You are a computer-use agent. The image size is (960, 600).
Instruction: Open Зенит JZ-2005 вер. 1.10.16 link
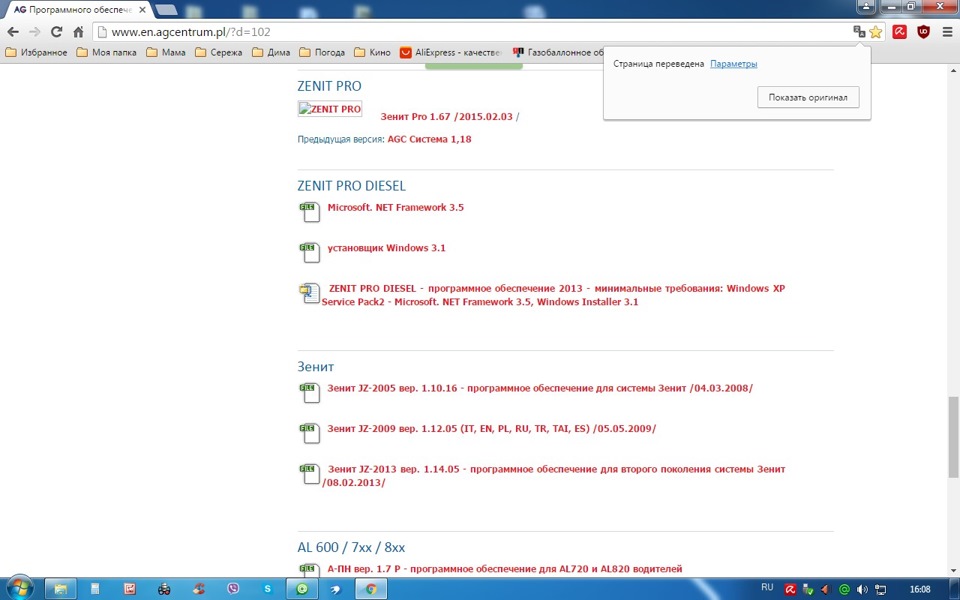click(540, 388)
